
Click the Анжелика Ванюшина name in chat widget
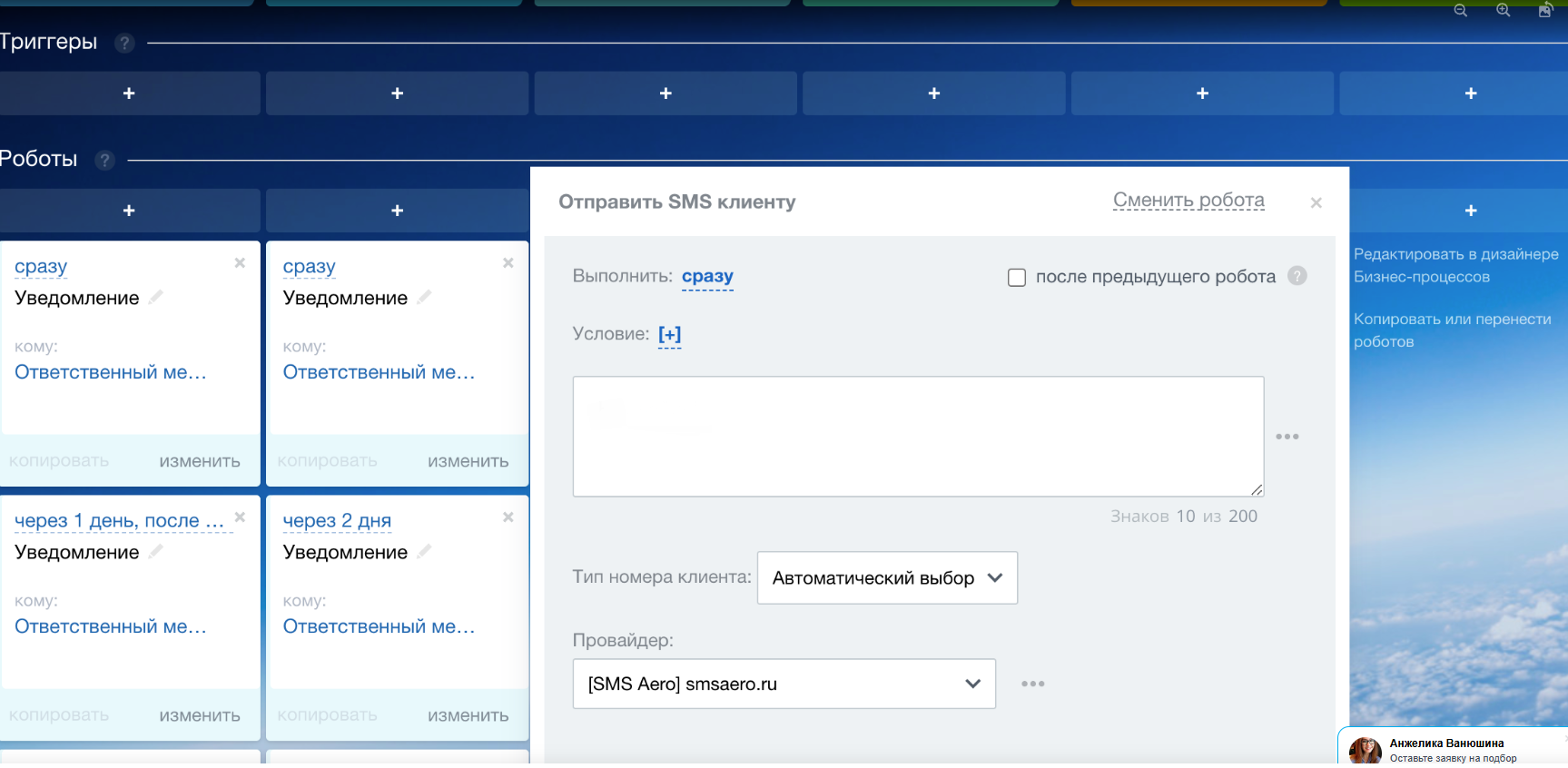tap(1446, 743)
